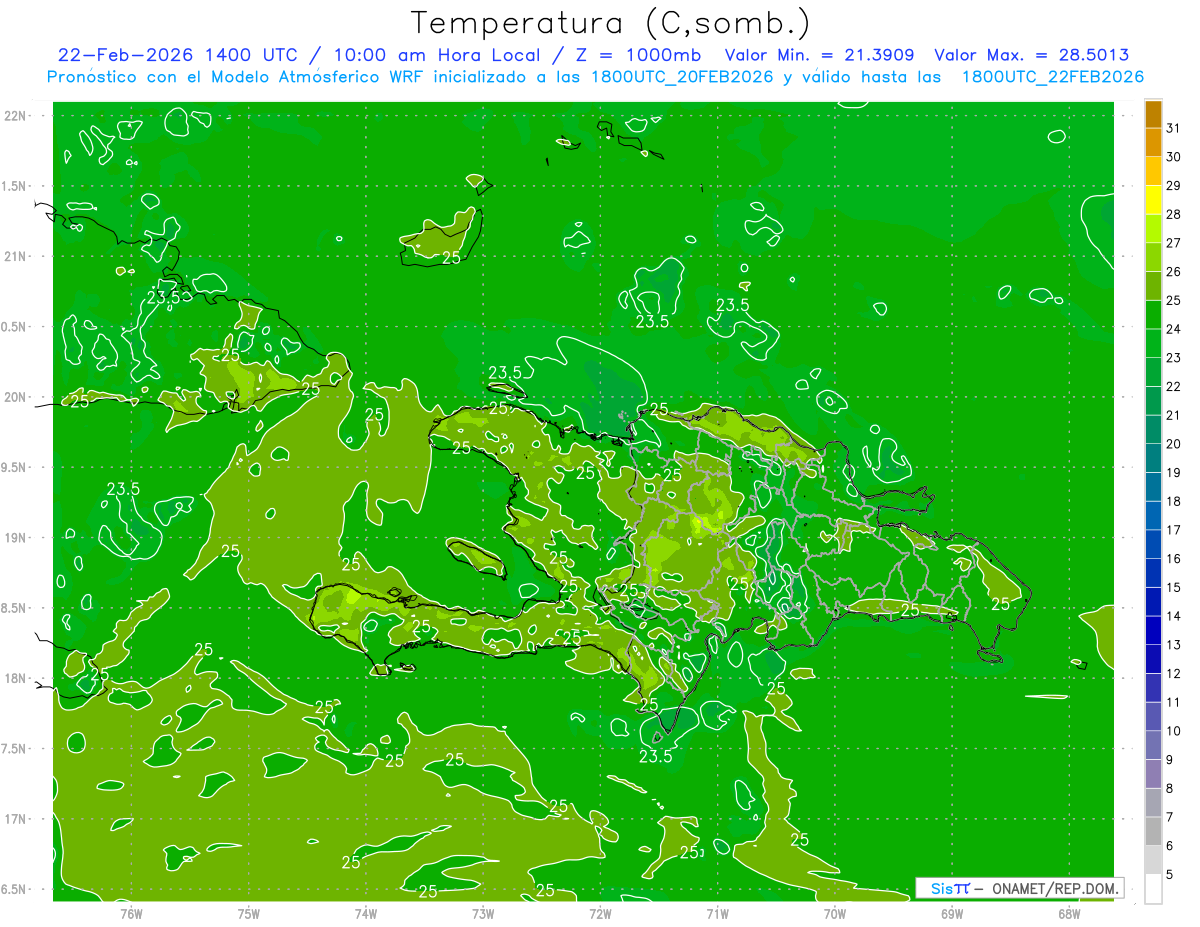Click the dark blue swatch between 12 and 13
Viewport: 1200px width, 927px height.
point(1153,660)
